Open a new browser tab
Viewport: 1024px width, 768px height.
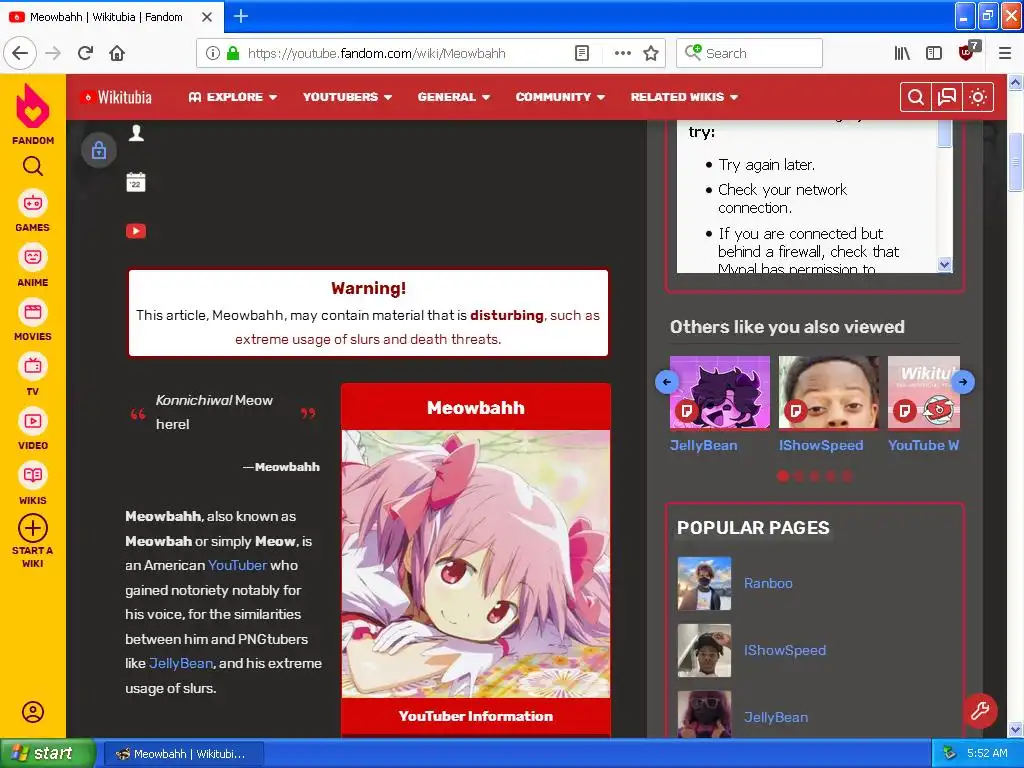[240, 16]
